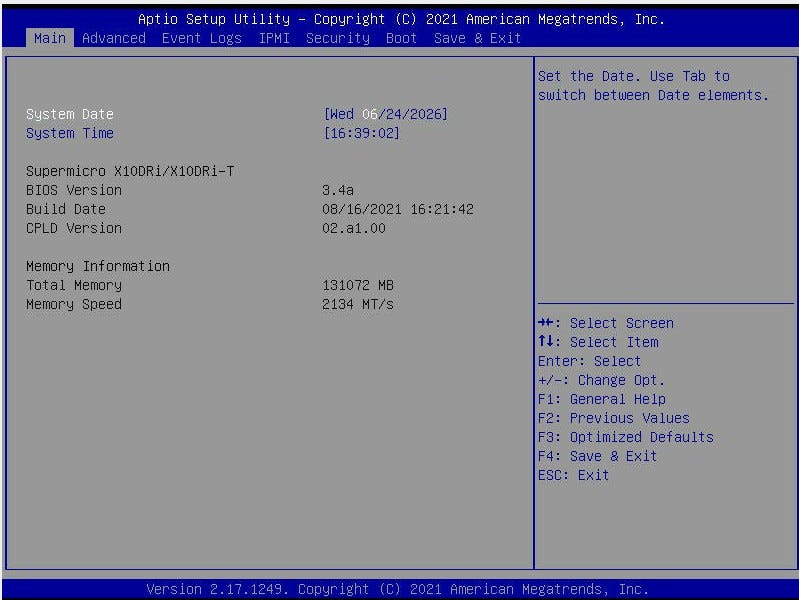Open the Save & Exit tab
The width and height of the screenshot is (799, 600).
click(477, 38)
